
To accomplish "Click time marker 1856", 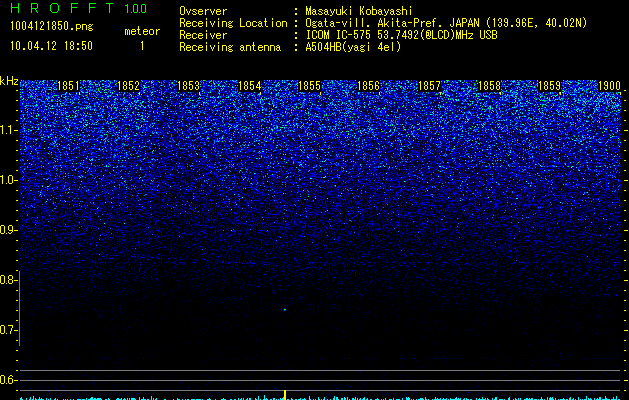I will 368,86.
